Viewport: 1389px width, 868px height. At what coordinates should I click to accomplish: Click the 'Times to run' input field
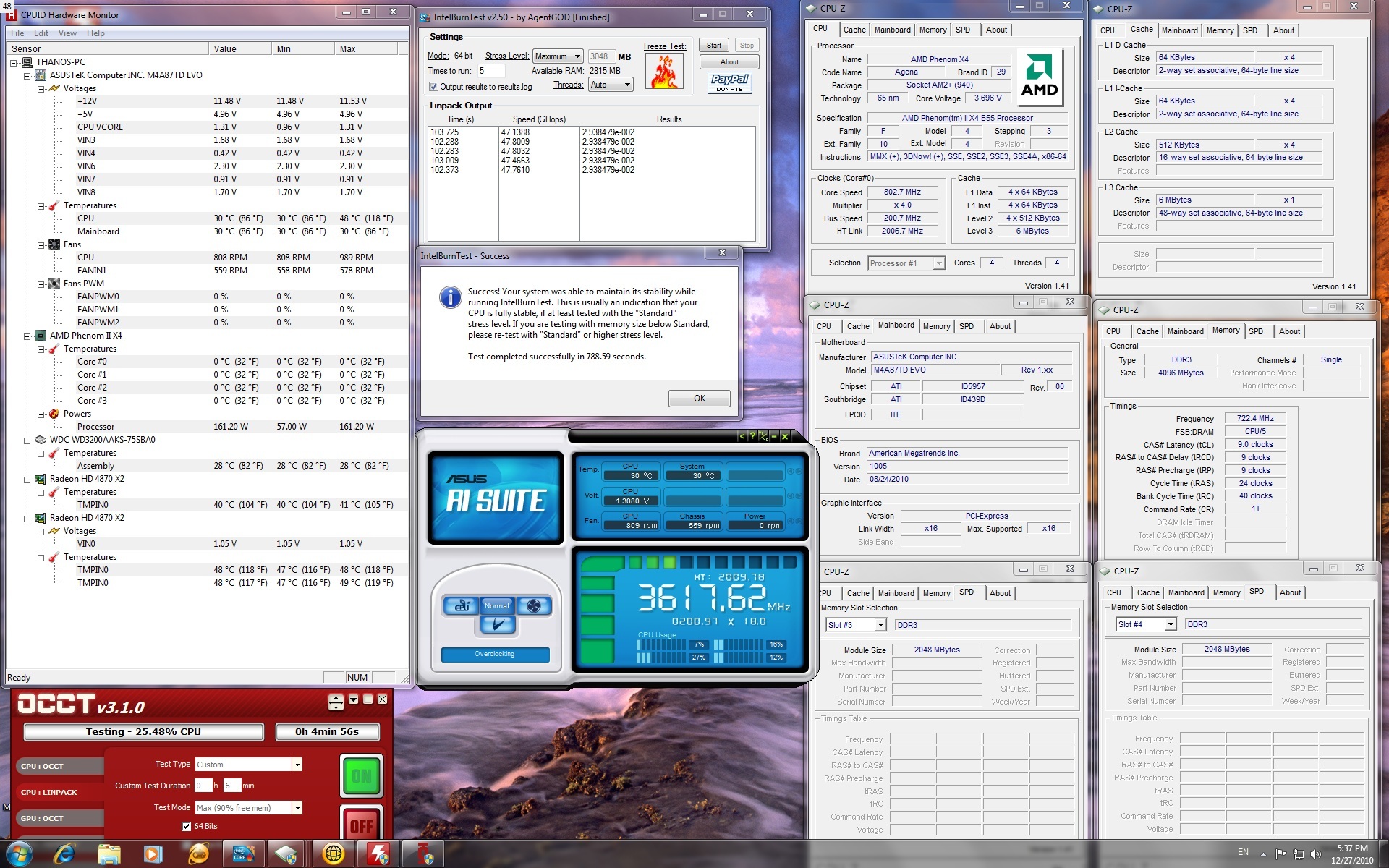[490, 71]
